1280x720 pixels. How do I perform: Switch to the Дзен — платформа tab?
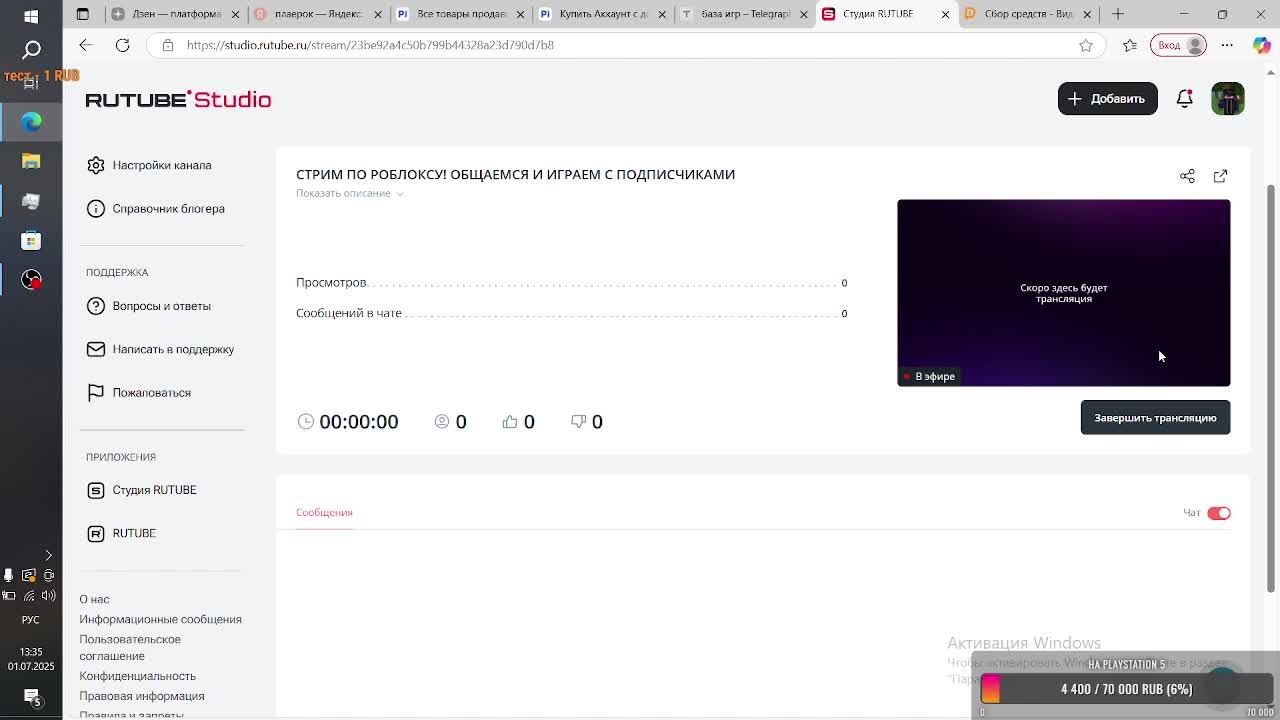[172, 14]
